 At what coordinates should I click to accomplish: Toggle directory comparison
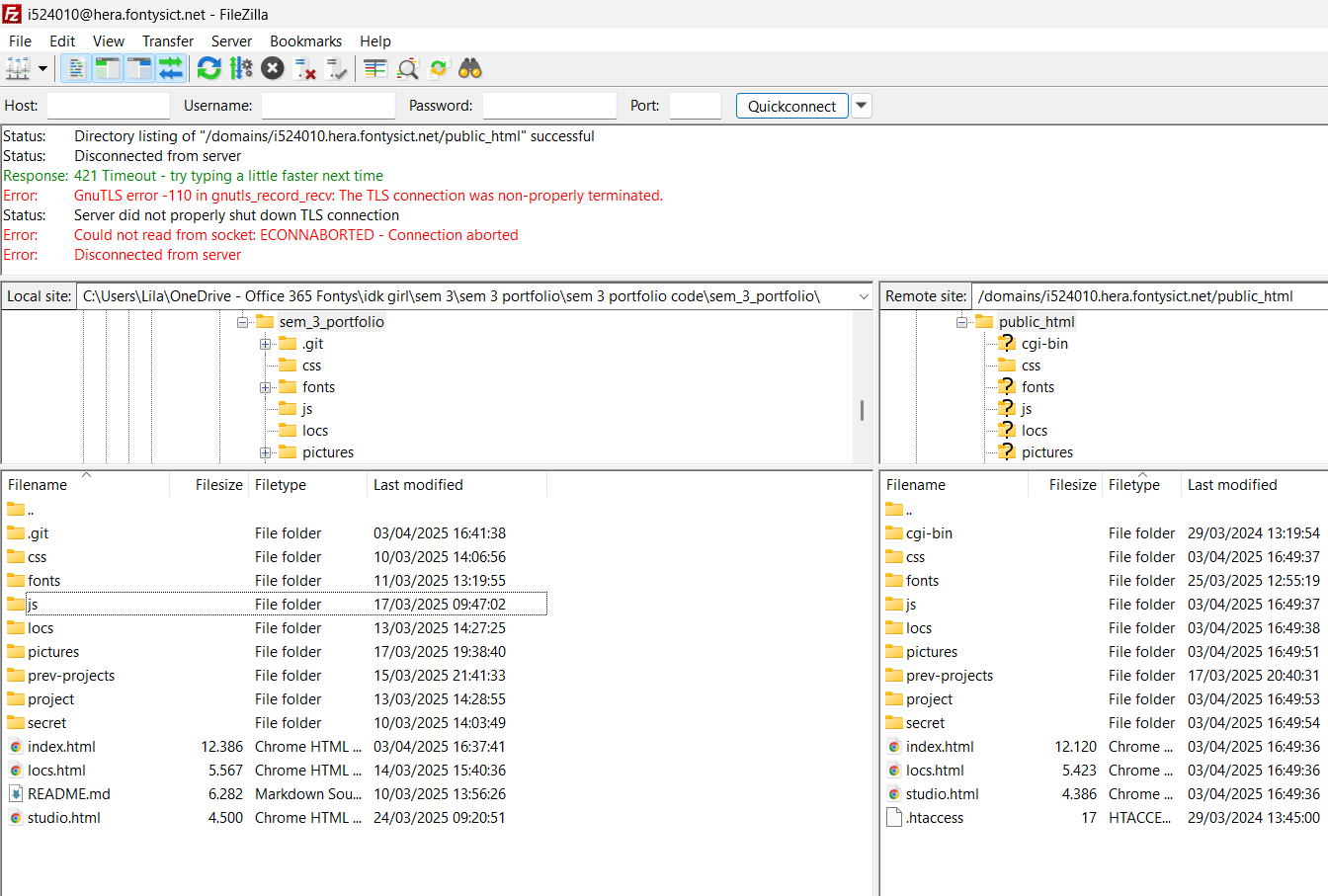407,68
